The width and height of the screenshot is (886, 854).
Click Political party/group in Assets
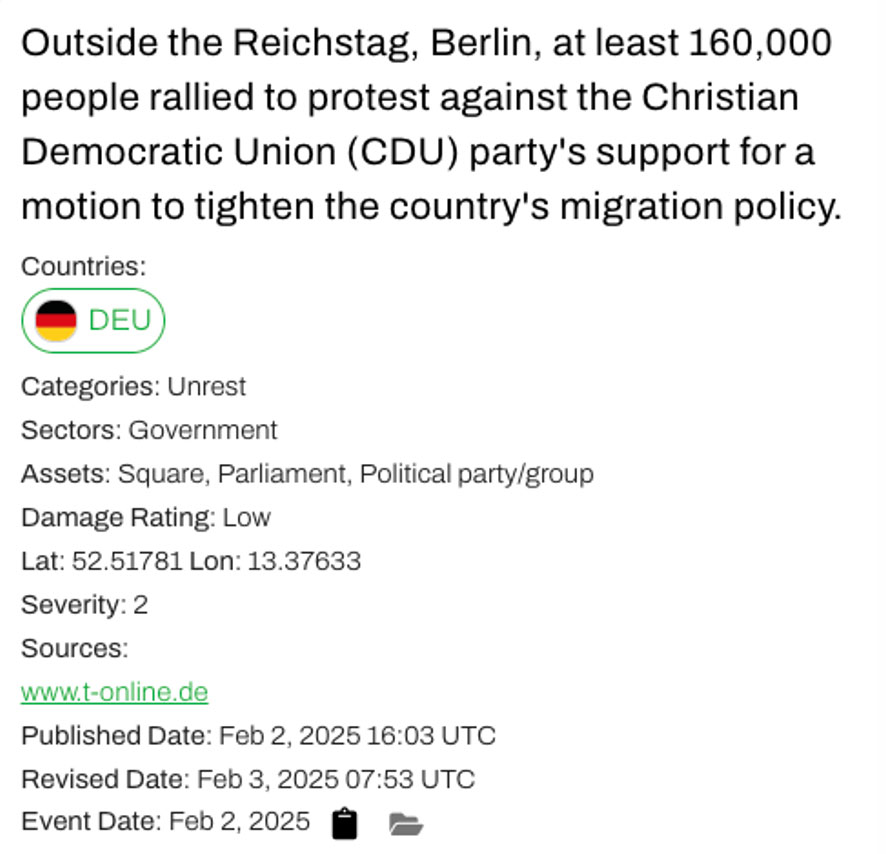pyautogui.click(x=476, y=474)
